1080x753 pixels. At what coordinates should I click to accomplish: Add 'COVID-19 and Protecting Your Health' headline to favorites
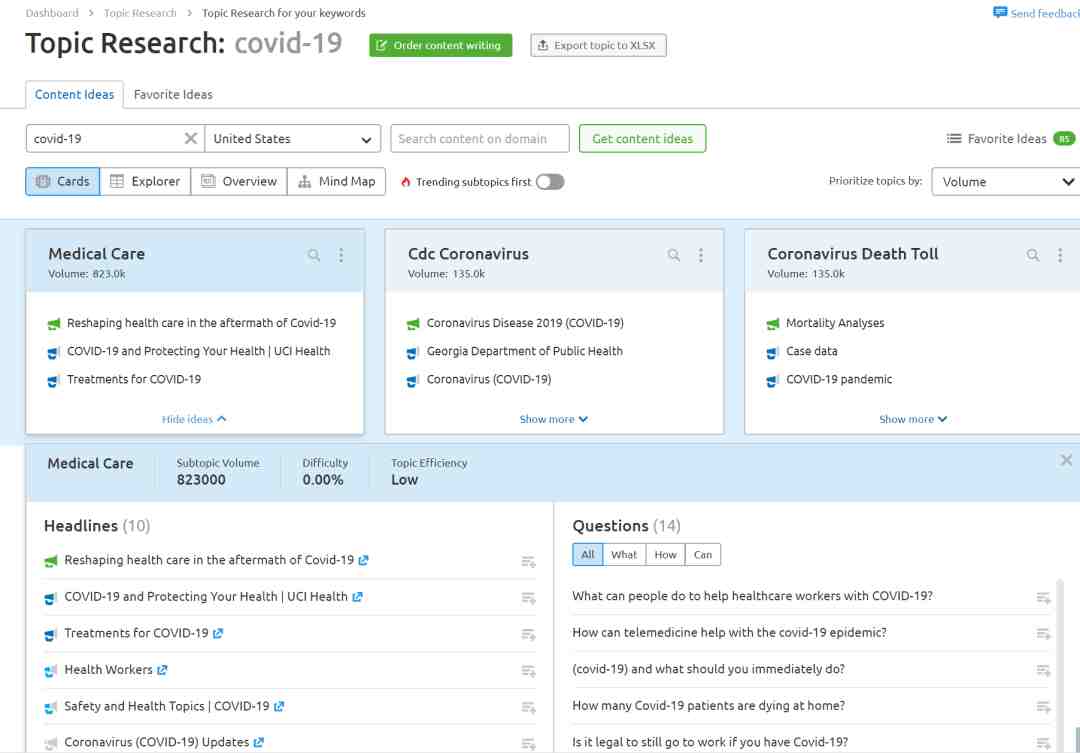tap(528, 598)
